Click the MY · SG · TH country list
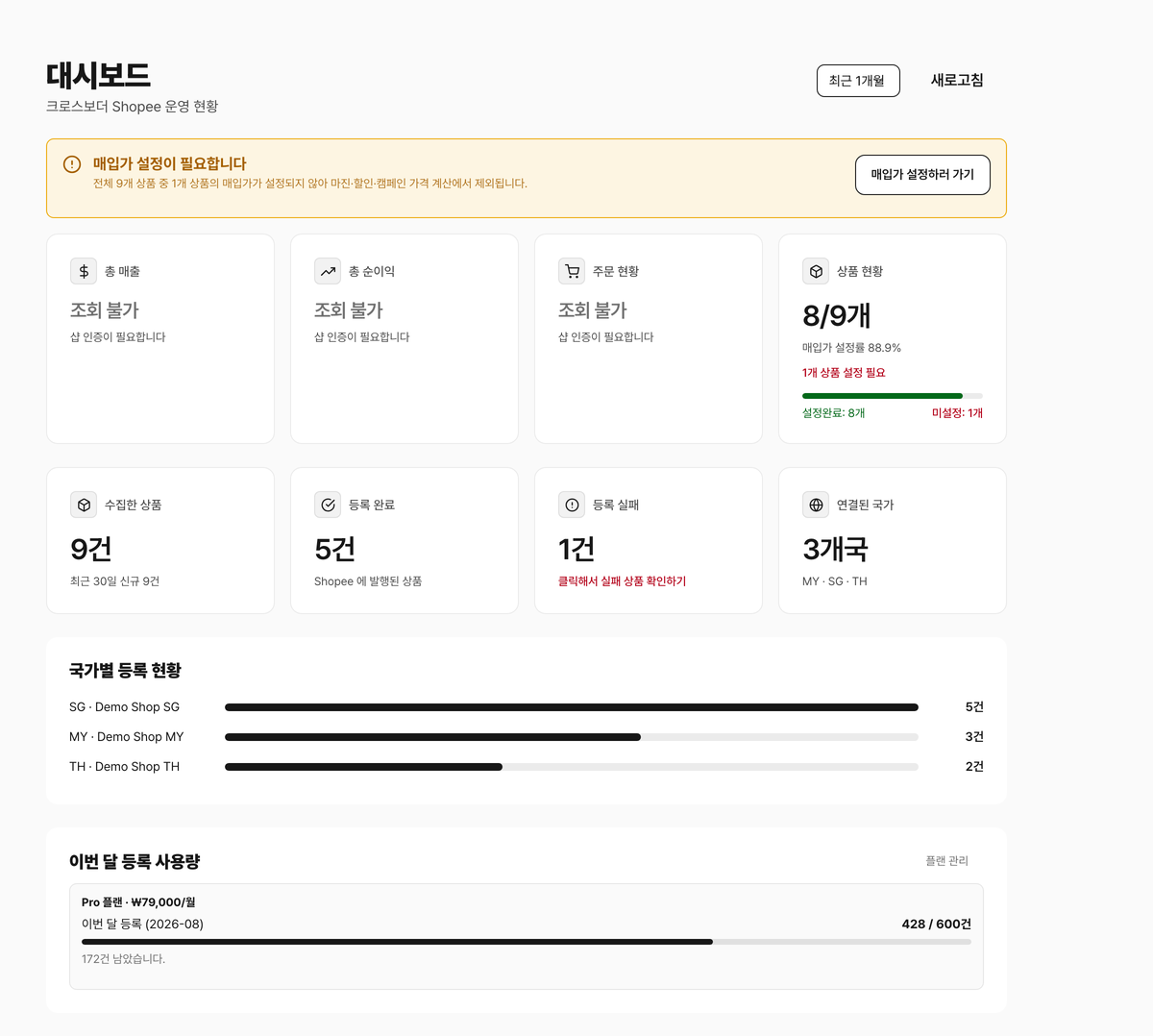Viewport: 1153px width, 1036px height. point(835,581)
